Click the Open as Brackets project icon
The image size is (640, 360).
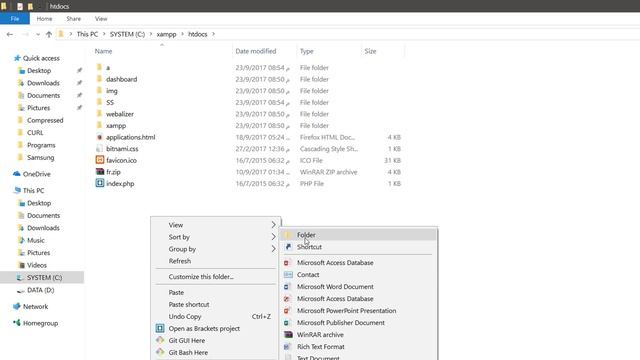point(160,328)
